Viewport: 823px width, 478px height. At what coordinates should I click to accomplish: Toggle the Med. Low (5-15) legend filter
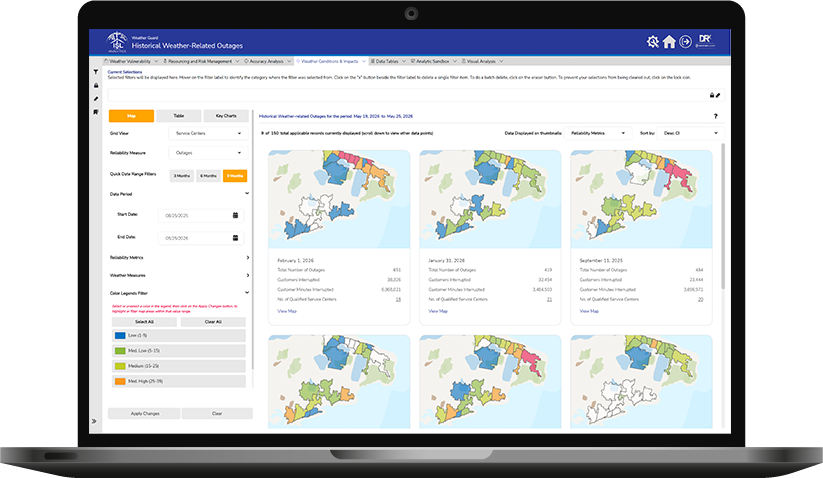coord(178,350)
